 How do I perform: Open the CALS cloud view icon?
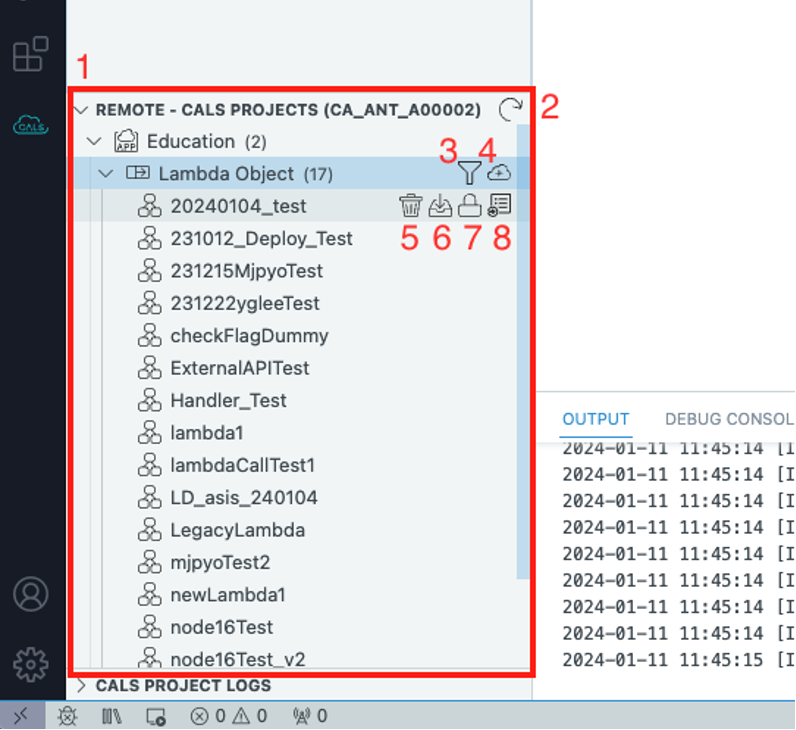point(30,125)
